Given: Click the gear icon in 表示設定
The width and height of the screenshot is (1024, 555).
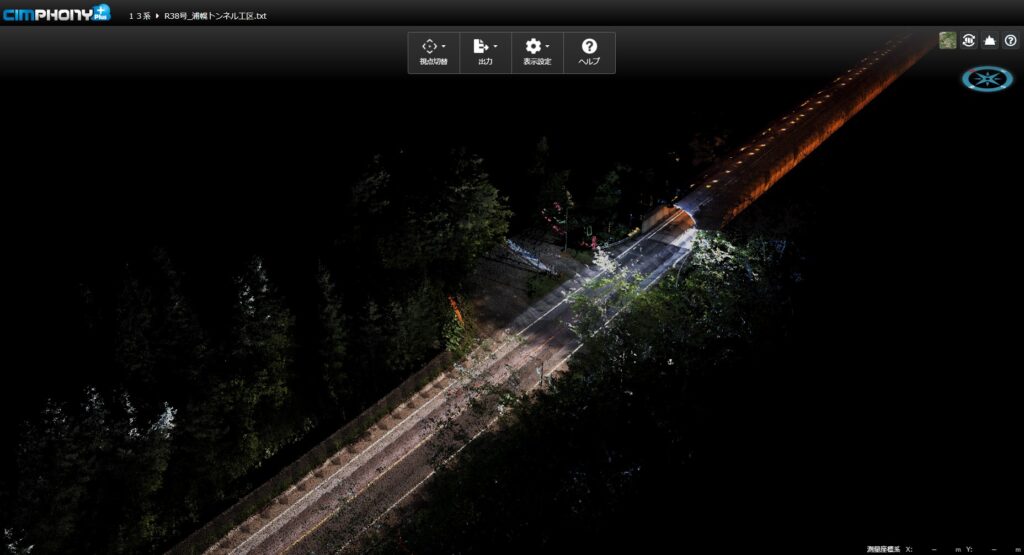Looking at the screenshot, I should point(533,46).
